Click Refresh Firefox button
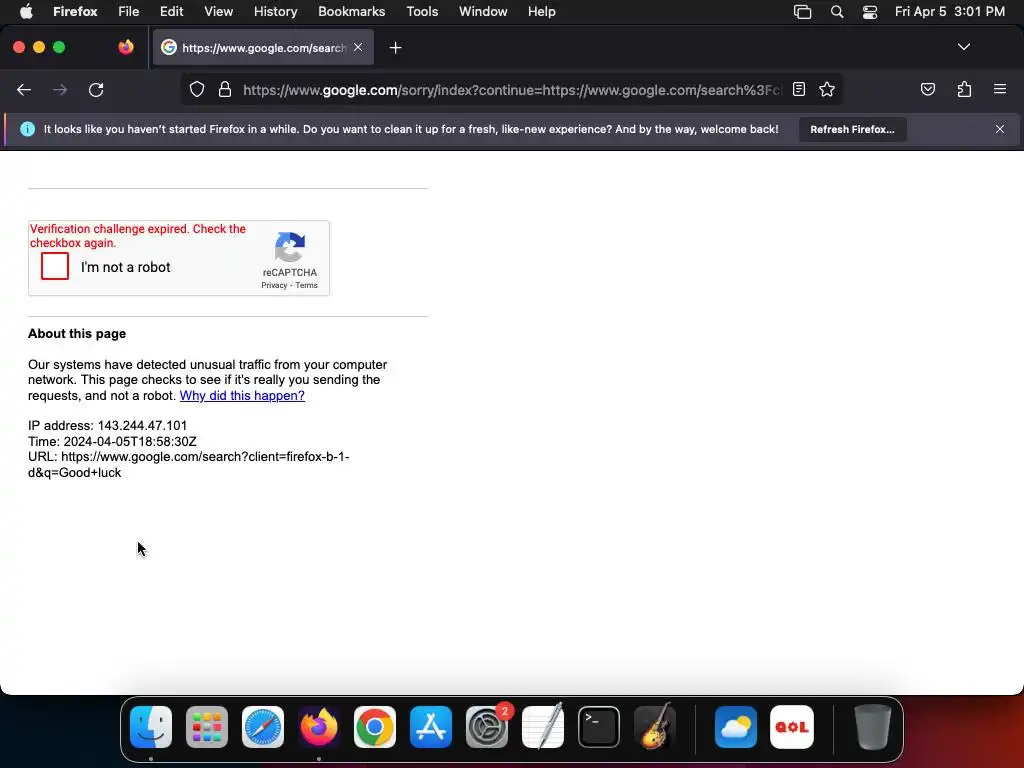Screen dimensions: 1024x768 852,129
